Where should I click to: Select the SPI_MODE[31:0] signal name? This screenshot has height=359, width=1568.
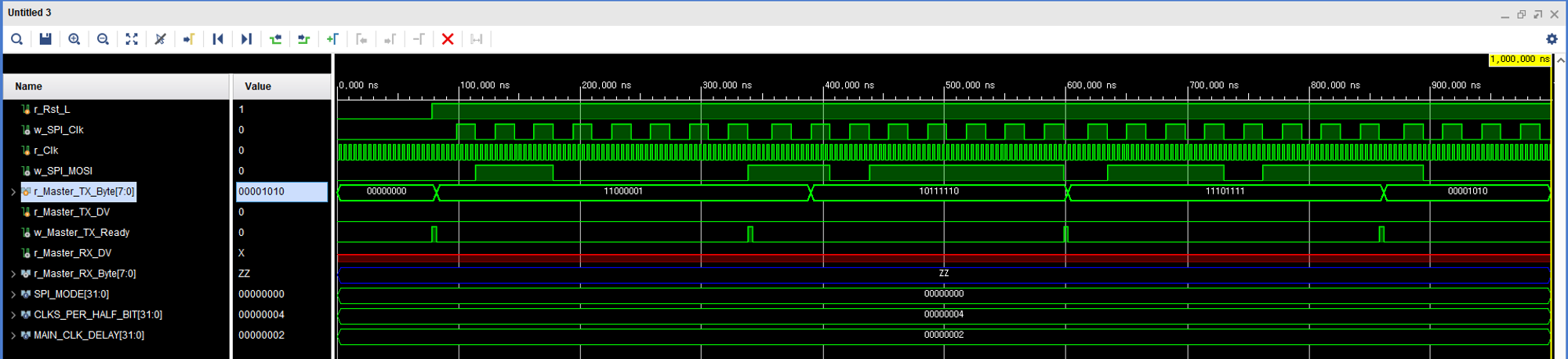tap(71, 294)
